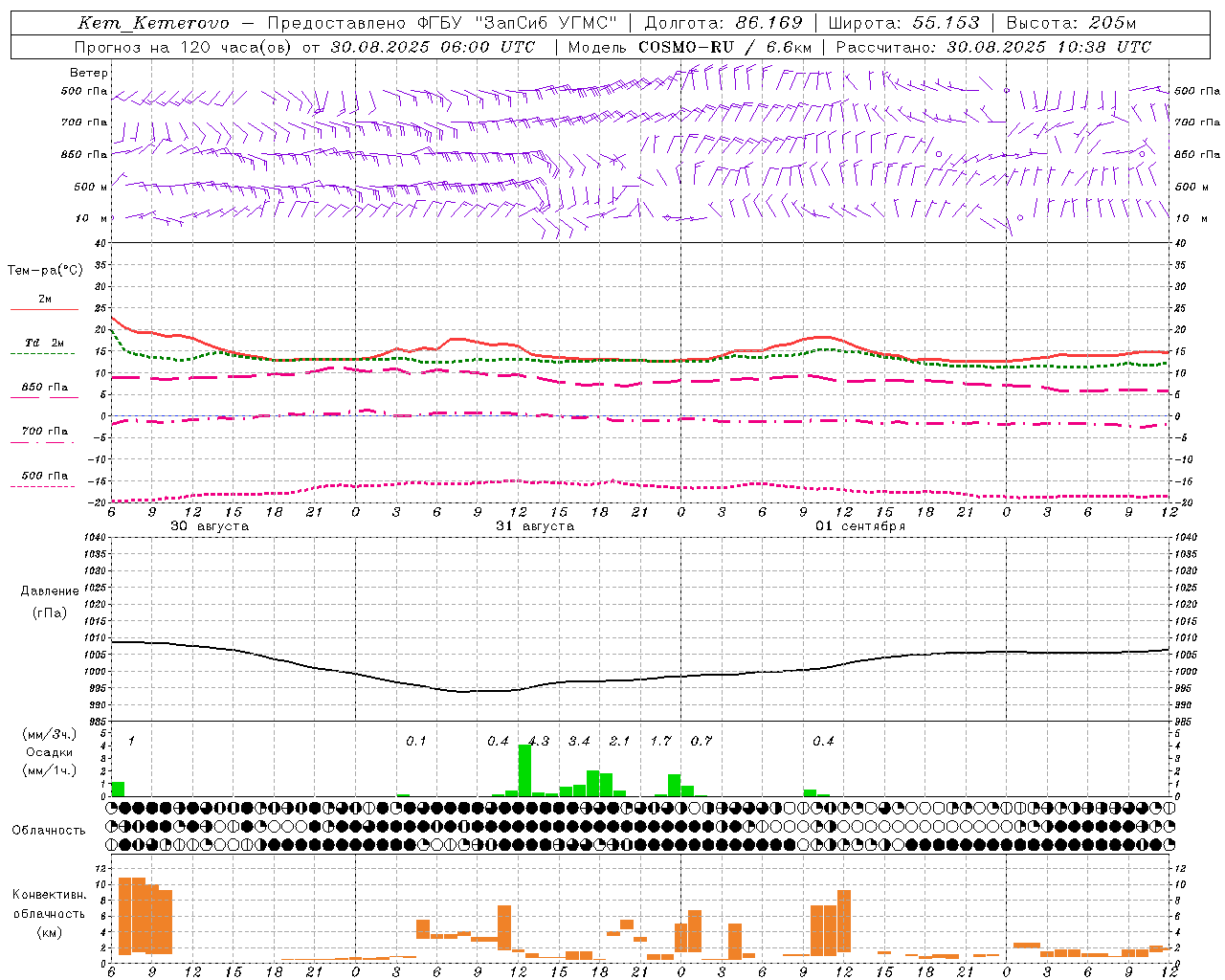The height and width of the screenshot is (980, 1225).
Task: Click the 'Конвективн.' panel label
Action: 50,895
